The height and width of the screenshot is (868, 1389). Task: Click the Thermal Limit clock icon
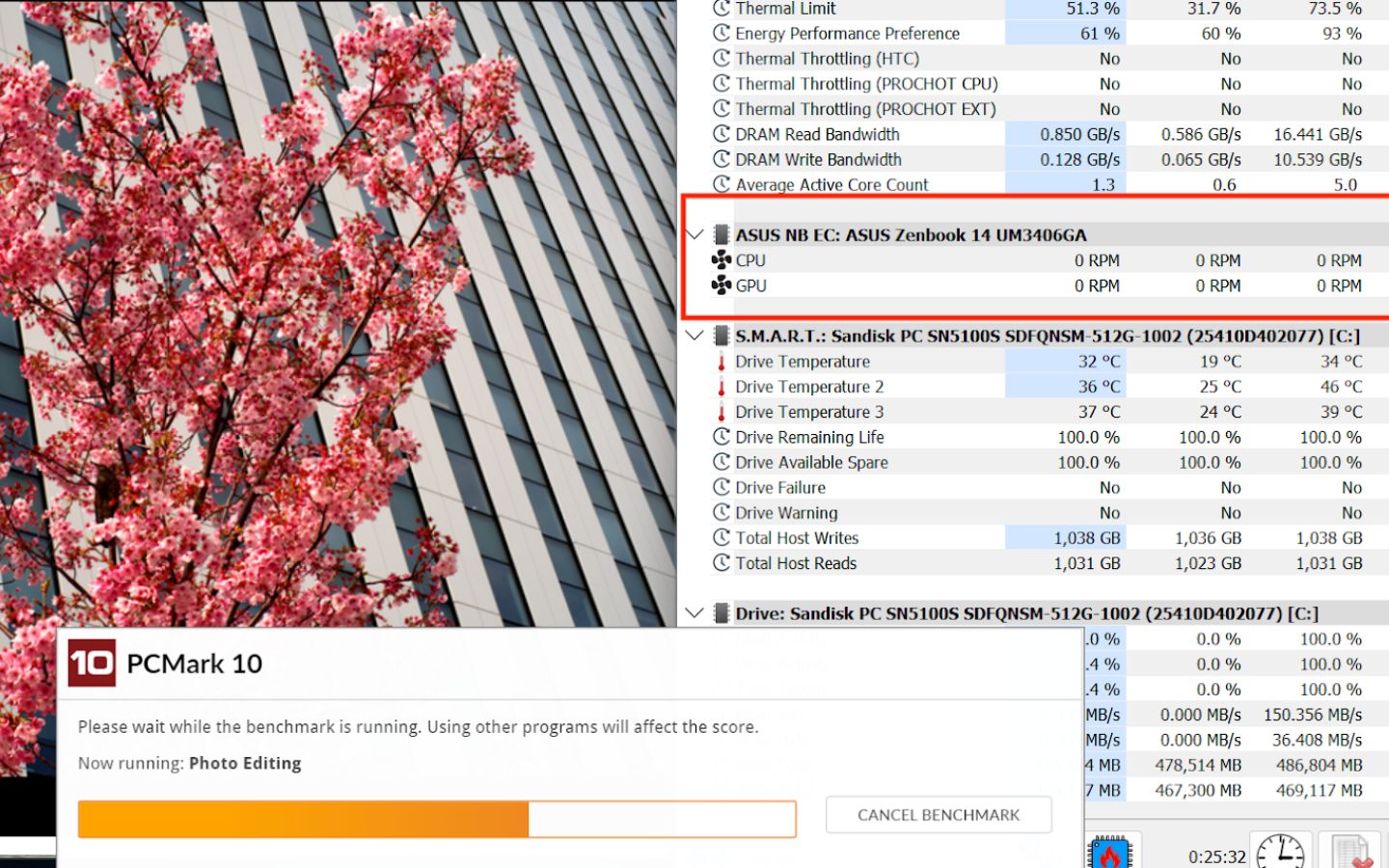[x=721, y=9]
